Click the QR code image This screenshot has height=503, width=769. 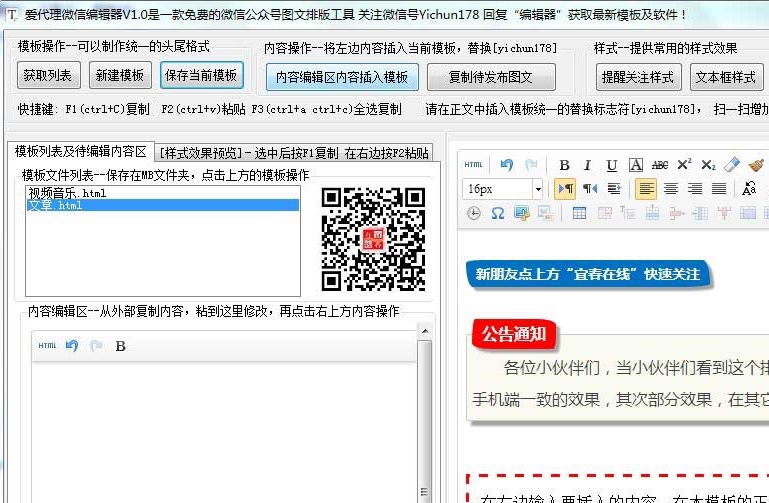[373, 239]
